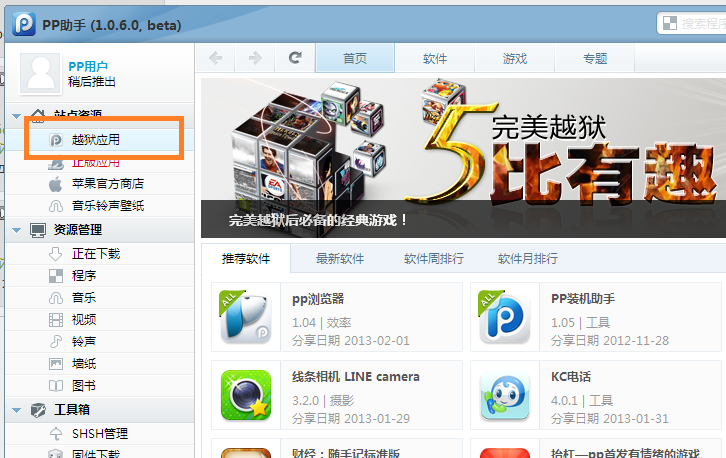This screenshot has width=726, height=458.
Task: Open the pp浏览器 app title
Action: pos(318,299)
